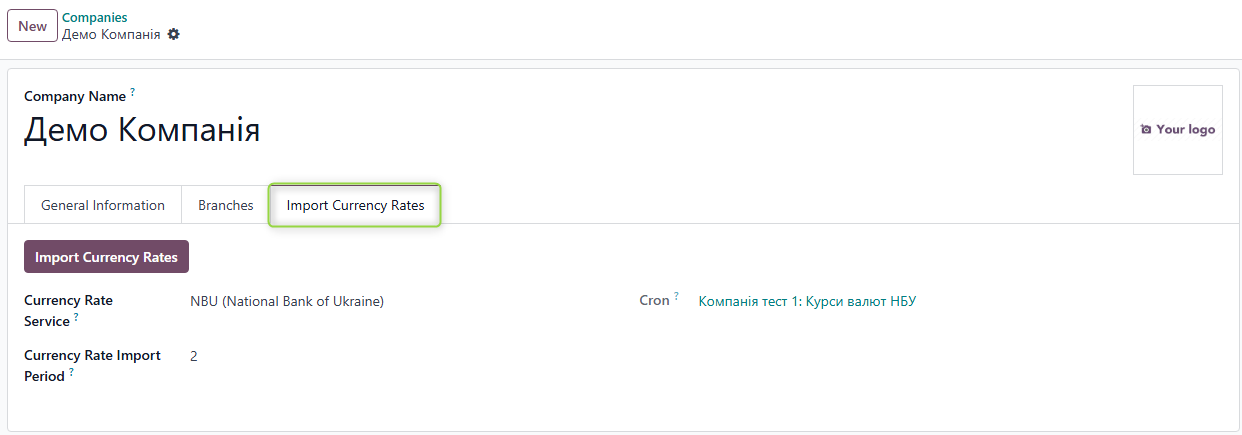Open the Компанія тест 1 cron link
Image resolution: width=1242 pixels, height=435 pixels.
click(807, 301)
